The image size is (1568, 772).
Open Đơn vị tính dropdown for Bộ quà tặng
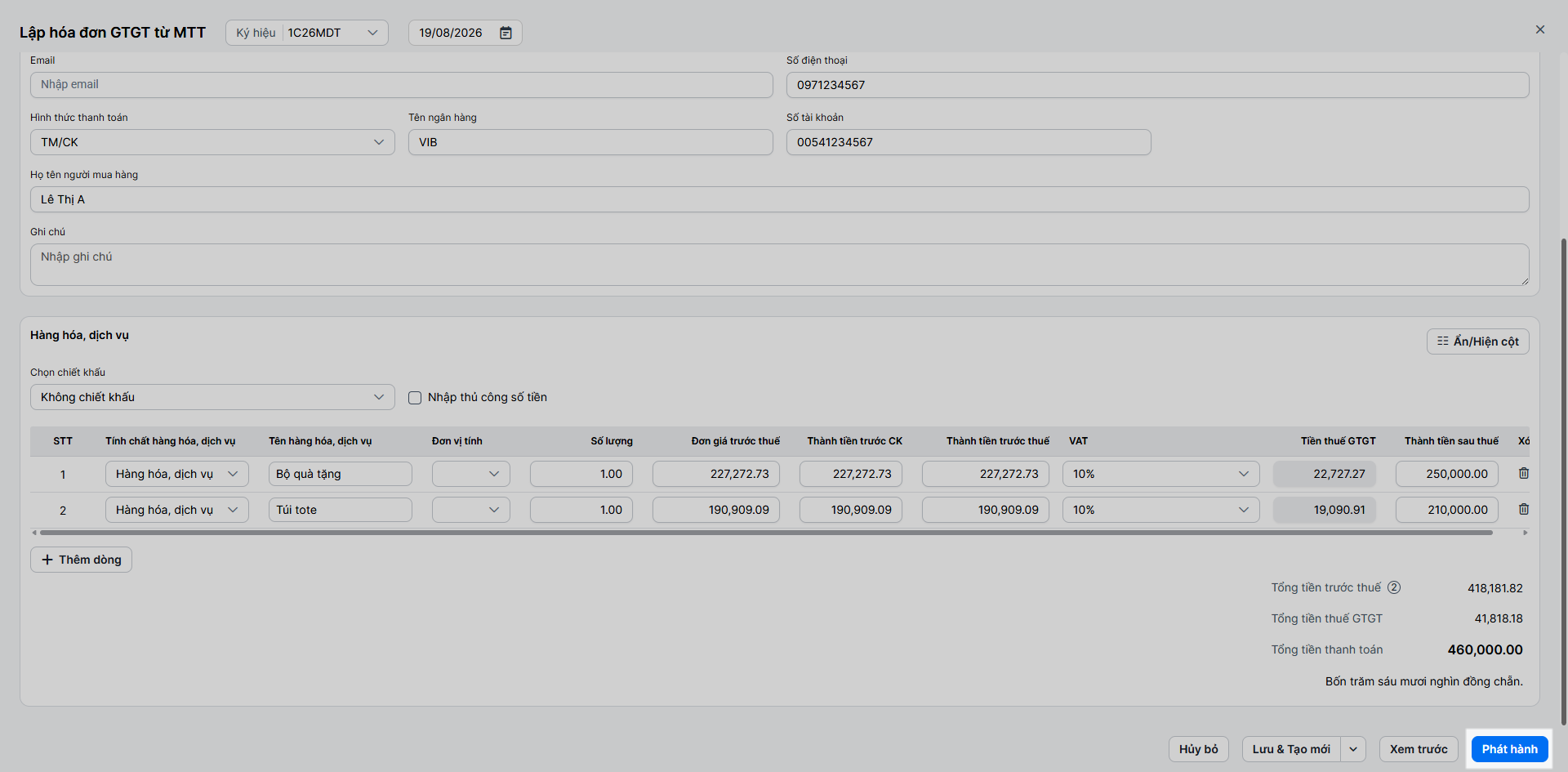[471, 474]
